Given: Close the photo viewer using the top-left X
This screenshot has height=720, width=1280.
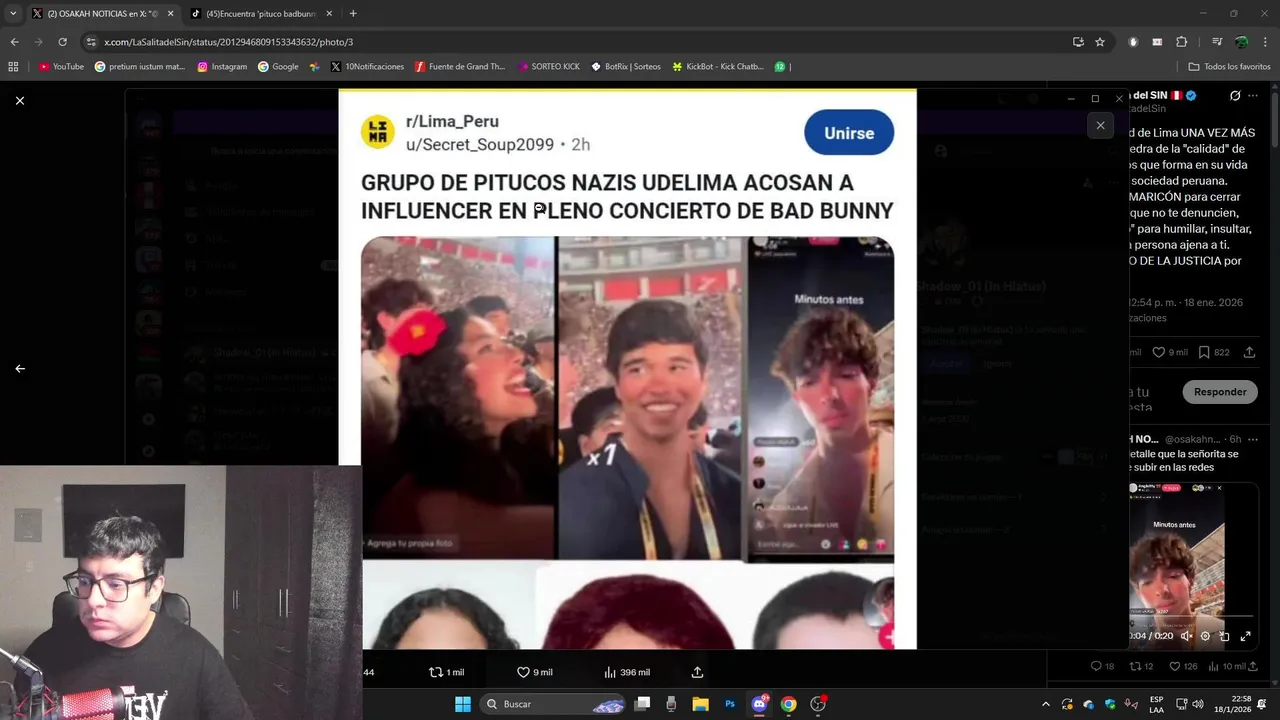Looking at the screenshot, I should [19, 100].
